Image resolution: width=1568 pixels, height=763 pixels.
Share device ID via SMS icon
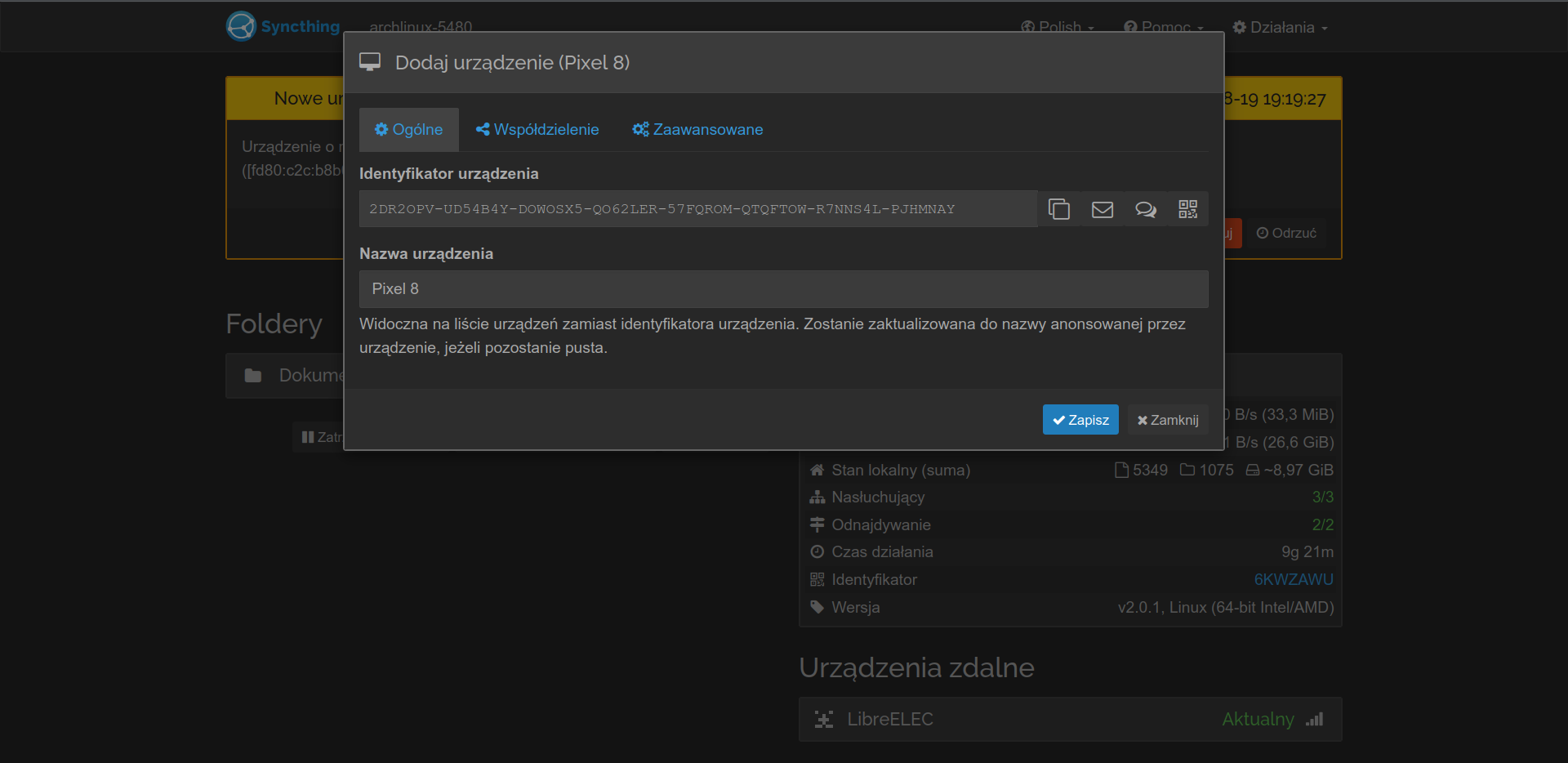pyautogui.click(x=1145, y=210)
